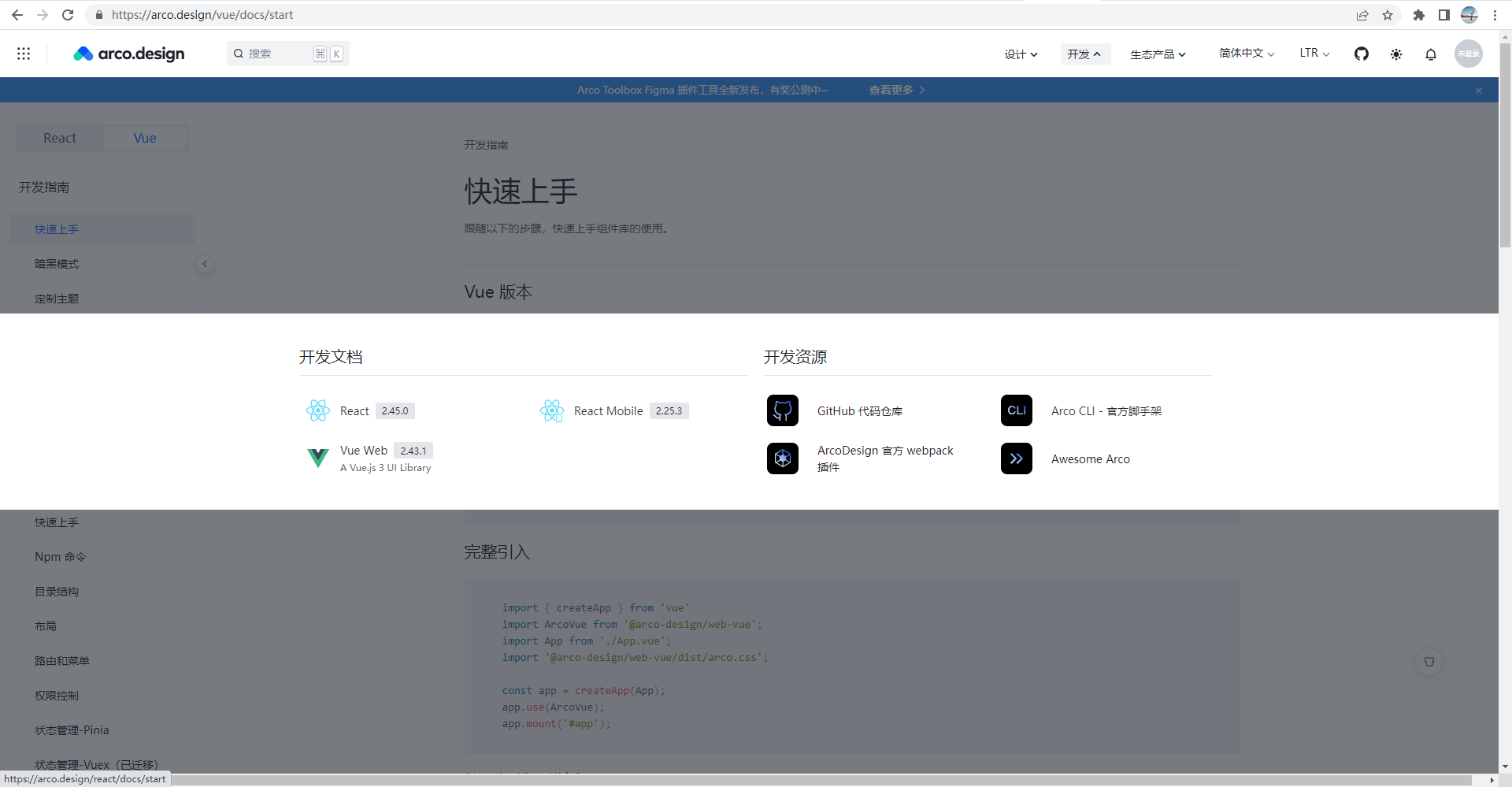
Task: Open Arco CLI - 官方脚手架 link
Action: 1106,411
